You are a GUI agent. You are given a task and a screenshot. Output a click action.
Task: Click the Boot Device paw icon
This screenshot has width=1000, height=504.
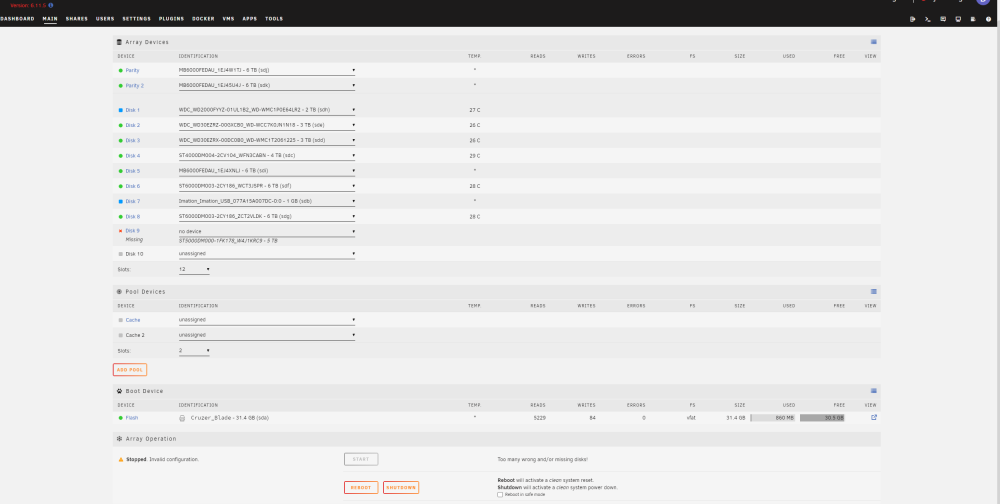tap(119, 391)
